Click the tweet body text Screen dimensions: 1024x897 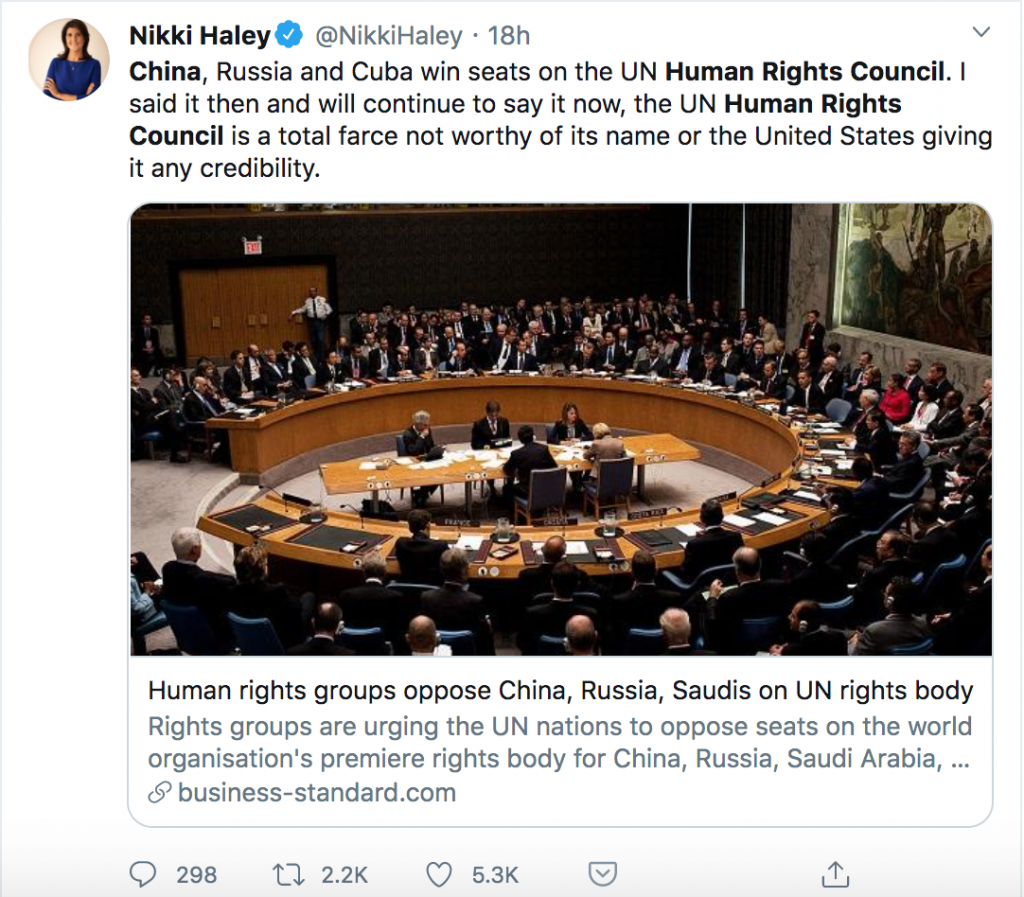(x=560, y=119)
